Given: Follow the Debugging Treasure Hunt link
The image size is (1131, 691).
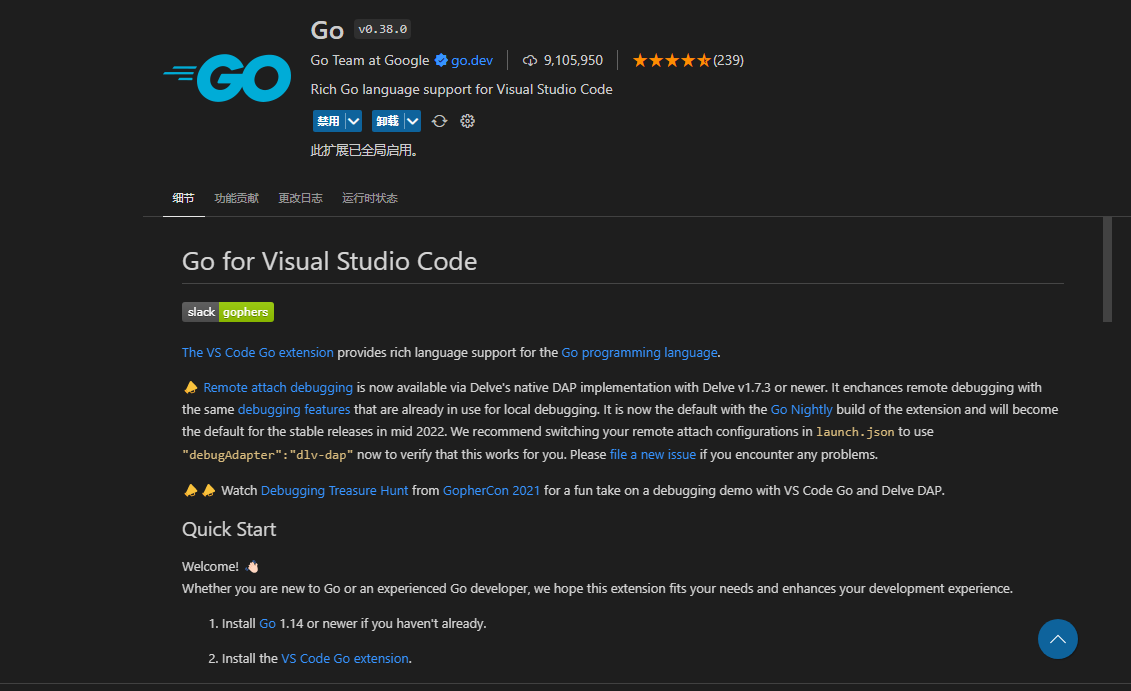Looking at the screenshot, I should [x=334, y=490].
